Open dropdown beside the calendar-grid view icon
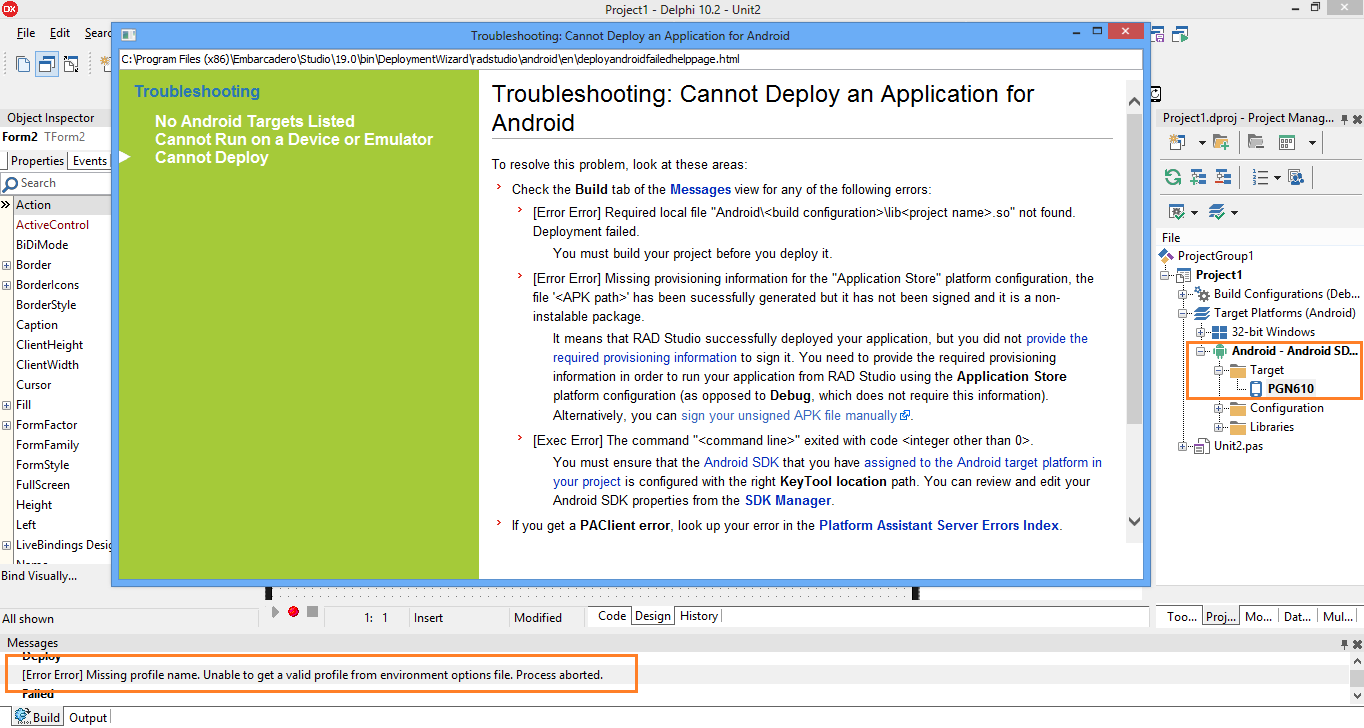 (x=1311, y=143)
